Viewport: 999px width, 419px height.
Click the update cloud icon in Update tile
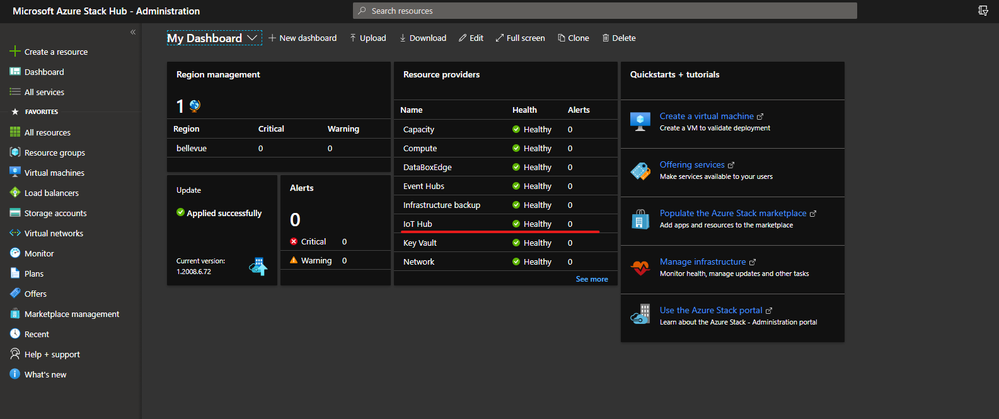coord(258,267)
